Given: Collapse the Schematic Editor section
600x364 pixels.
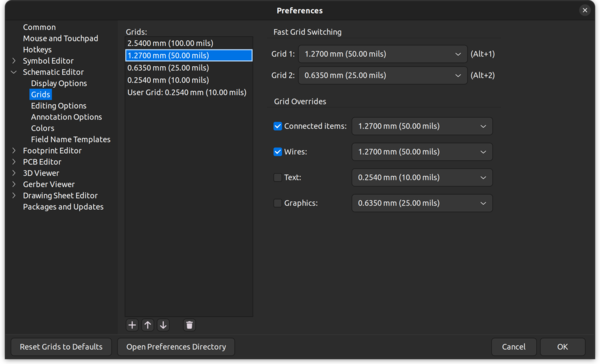Looking at the screenshot, I should (x=14, y=72).
